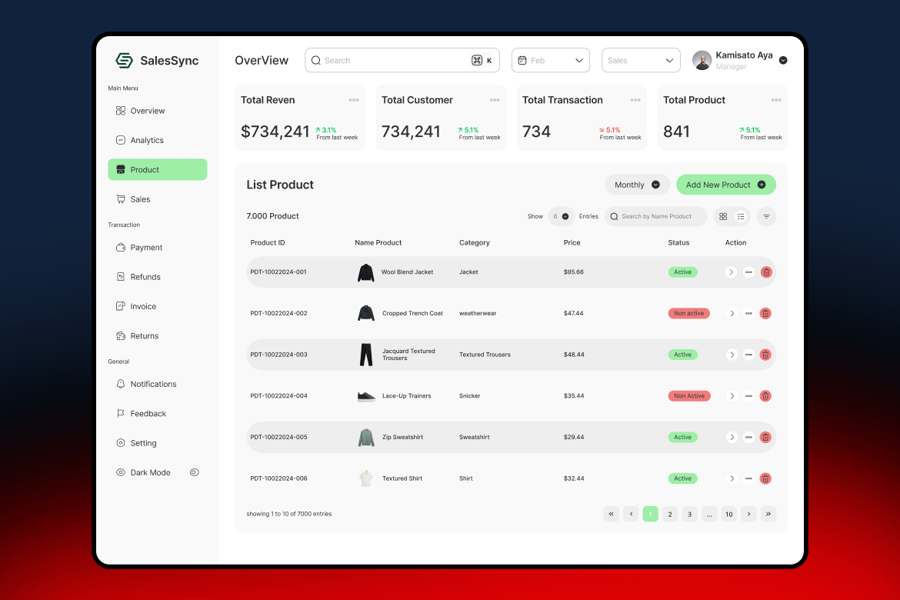The height and width of the screenshot is (600, 900).
Task: Click the Total Customer card options dots
Action: pos(494,100)
